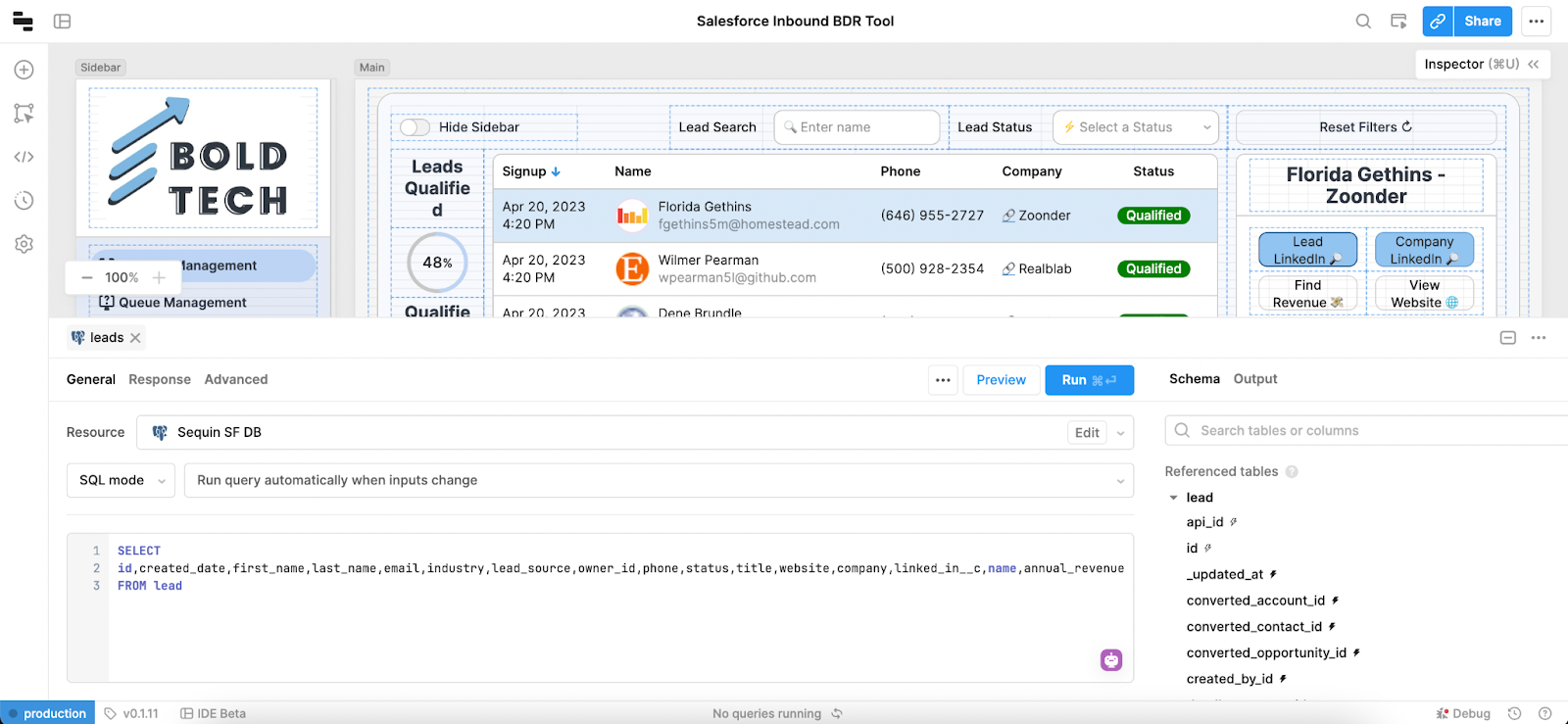1568x724 pixels.
Task: Click the 48% circular progress indicator
Action: pos(437,263)
